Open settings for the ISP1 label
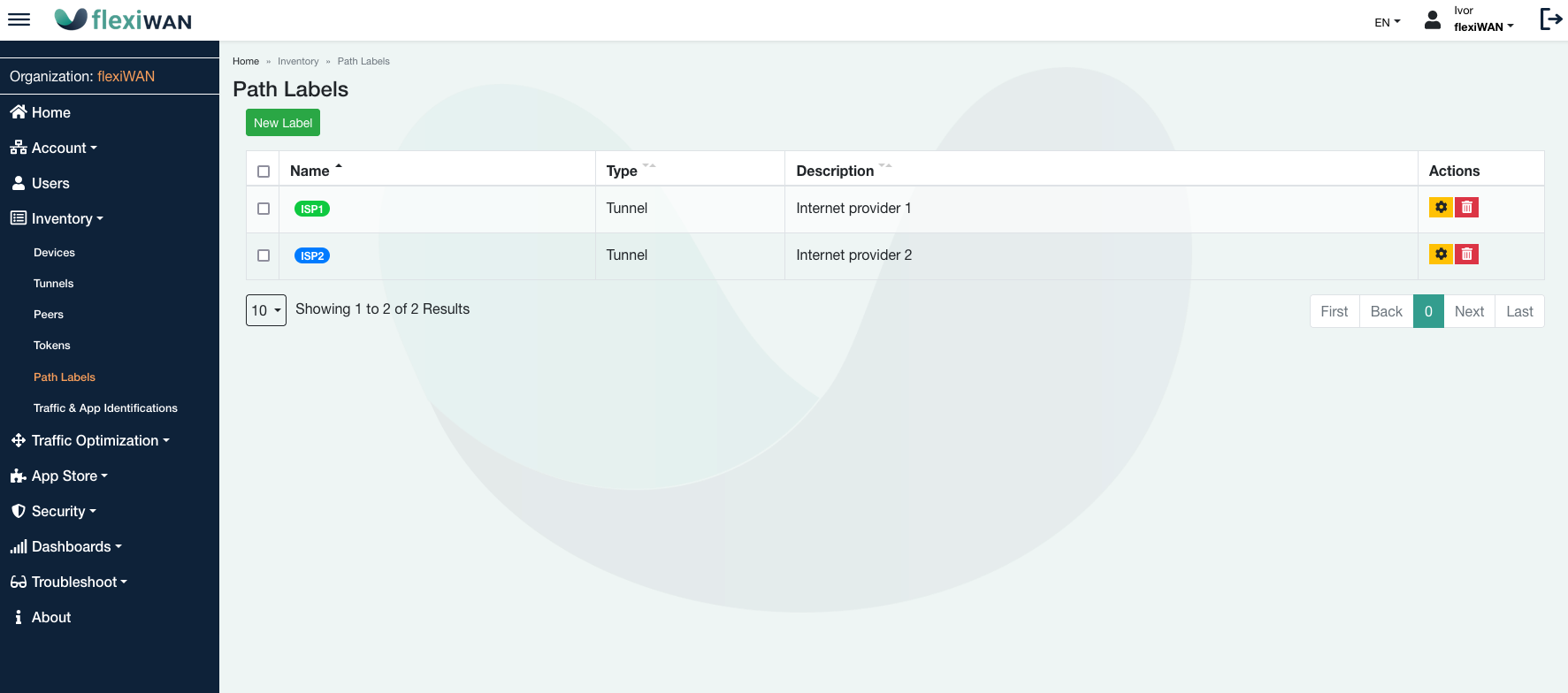Screen dimensions: 1568x693 (1441, 207)
